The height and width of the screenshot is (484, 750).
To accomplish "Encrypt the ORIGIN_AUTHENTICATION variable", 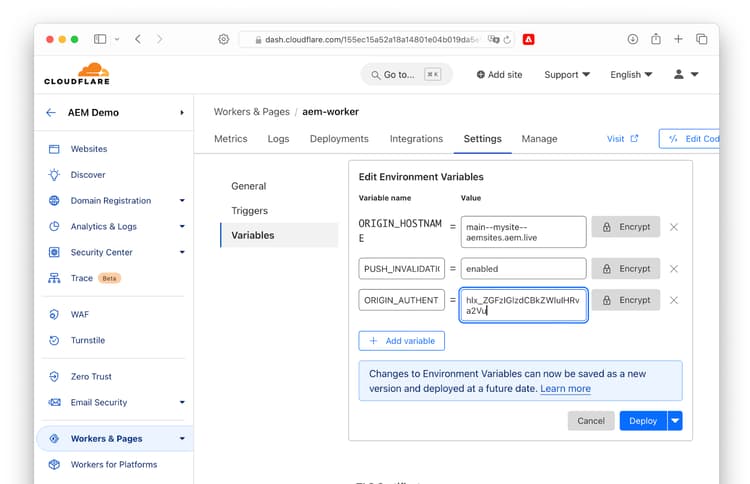I will (626, 300).
